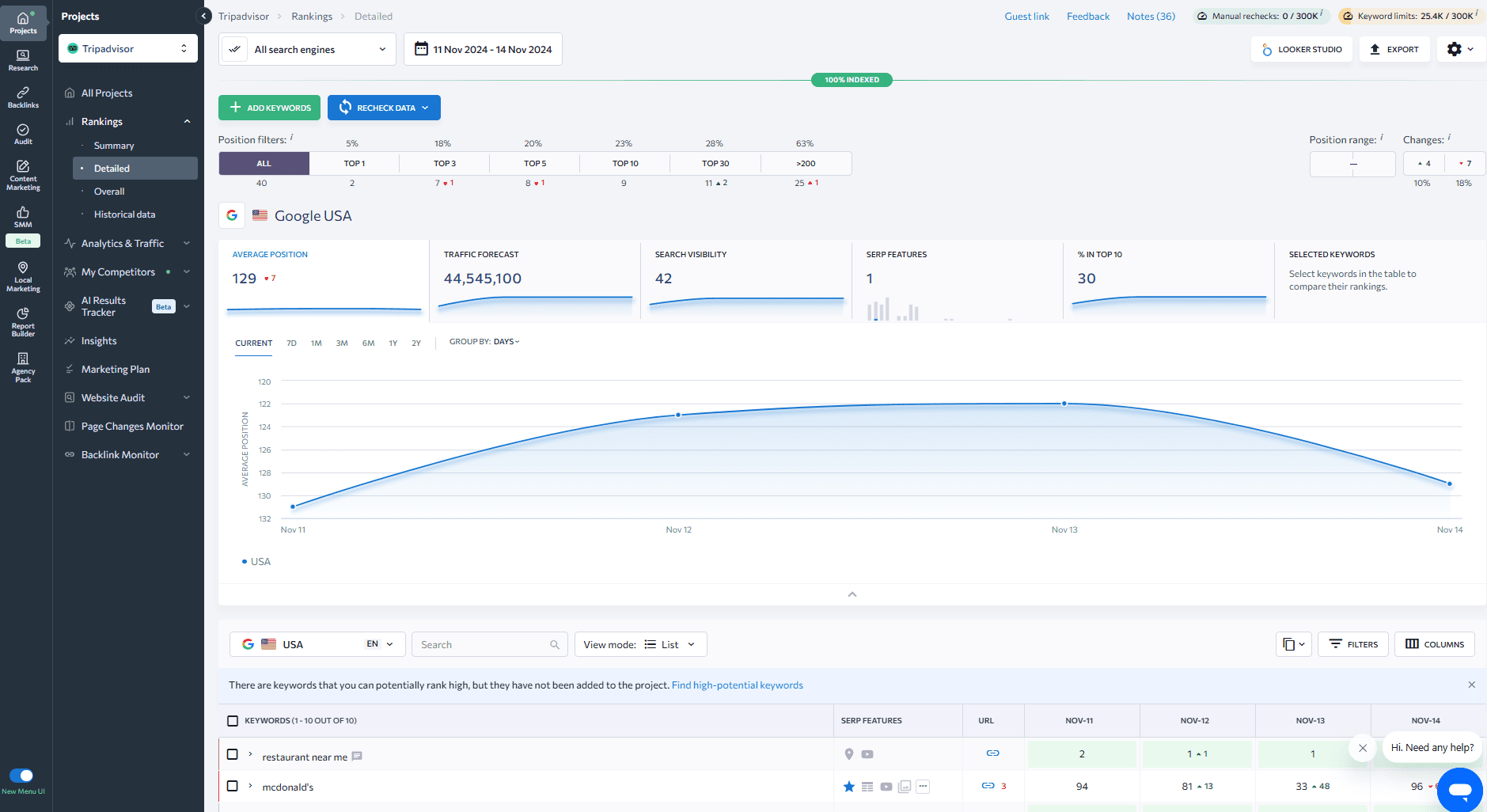Screen dimensions: 1487x812
Task: Open URL link icon for restaurant near me
Action: [x=992, y=753]
